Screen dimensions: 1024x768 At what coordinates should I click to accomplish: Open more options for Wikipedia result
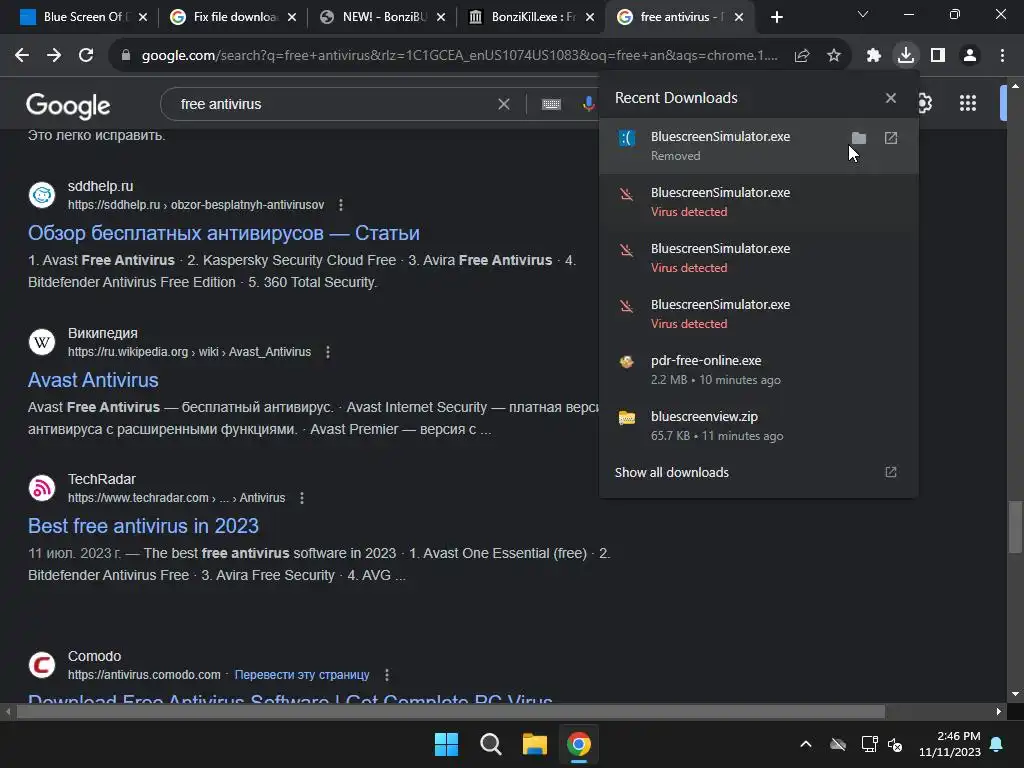[x=328, y=352]
